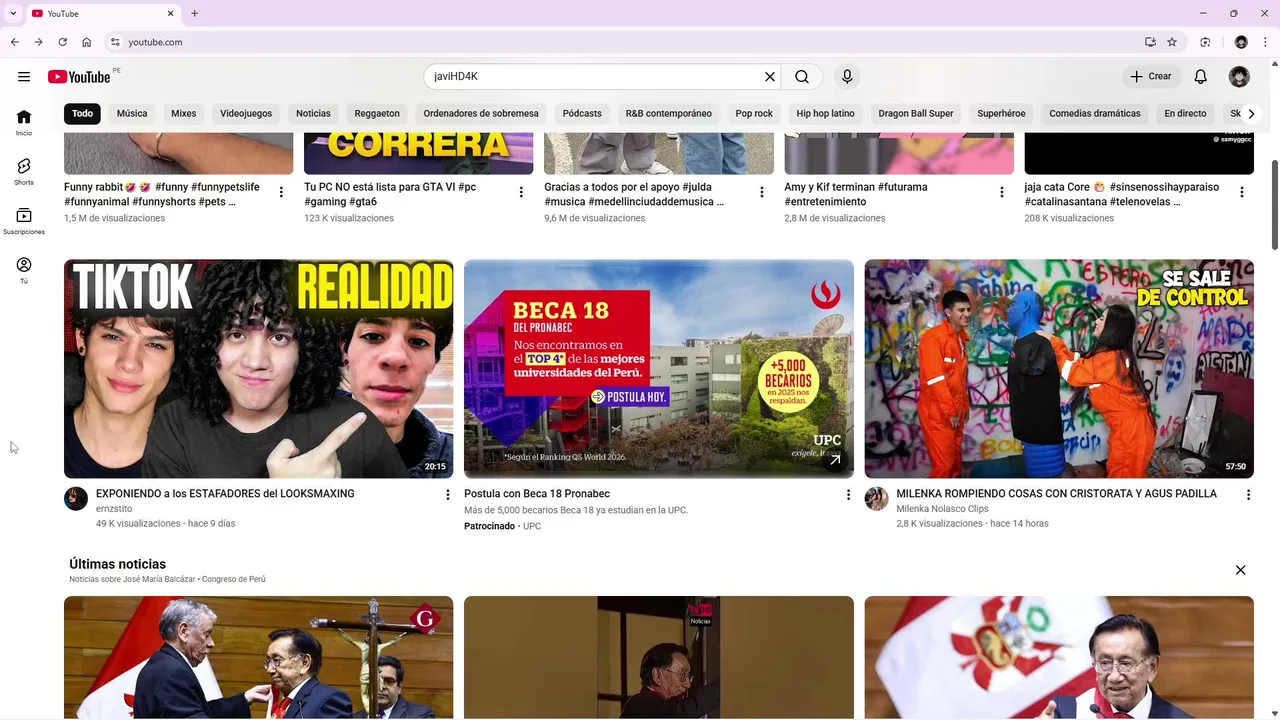Click the SE SALE DE CONTROL thumbnail
The width and height of the screenshot is (1280, 720).
point(1059,369)
